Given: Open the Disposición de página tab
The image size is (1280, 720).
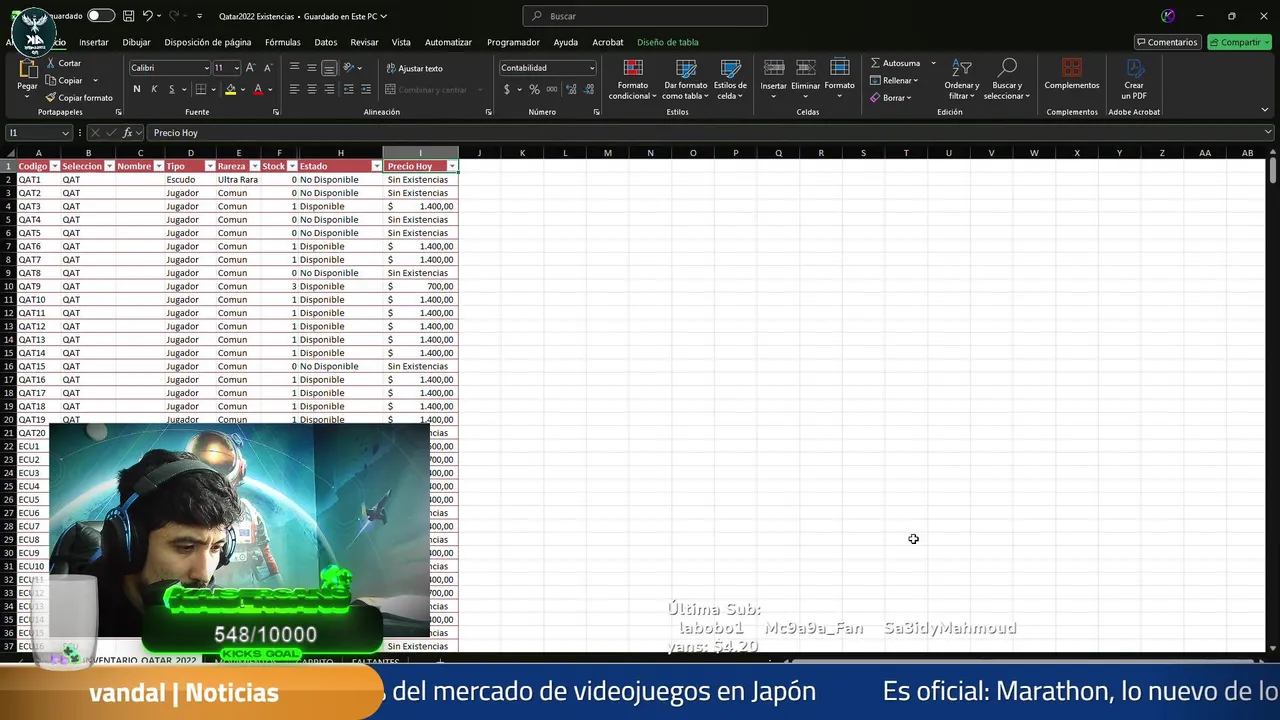Looking at the screenshot, I should (x=208, y=42).
